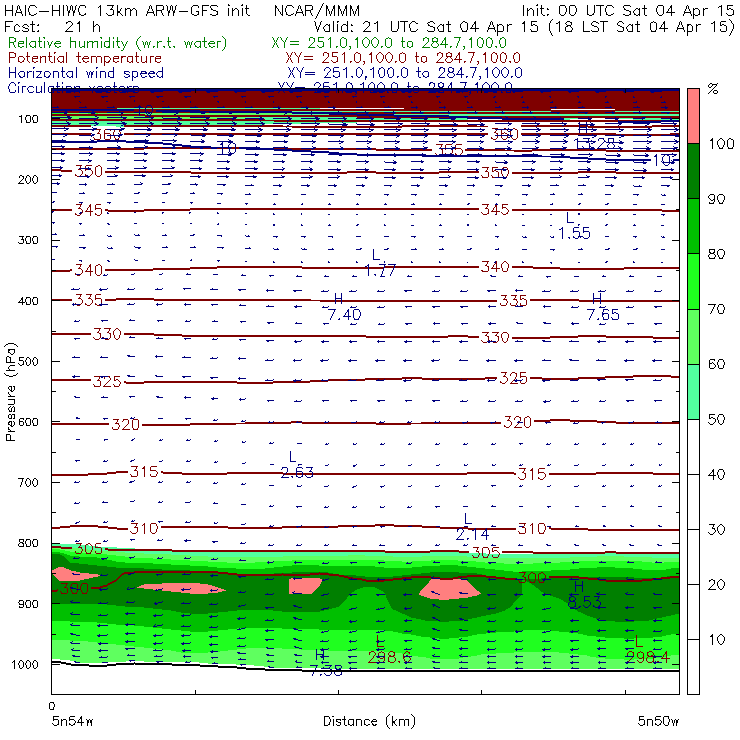740x740 pixels.
Task: Click the green 'Relative humidity (w.r.t. water)' legend label
Action: click(118, 43)
